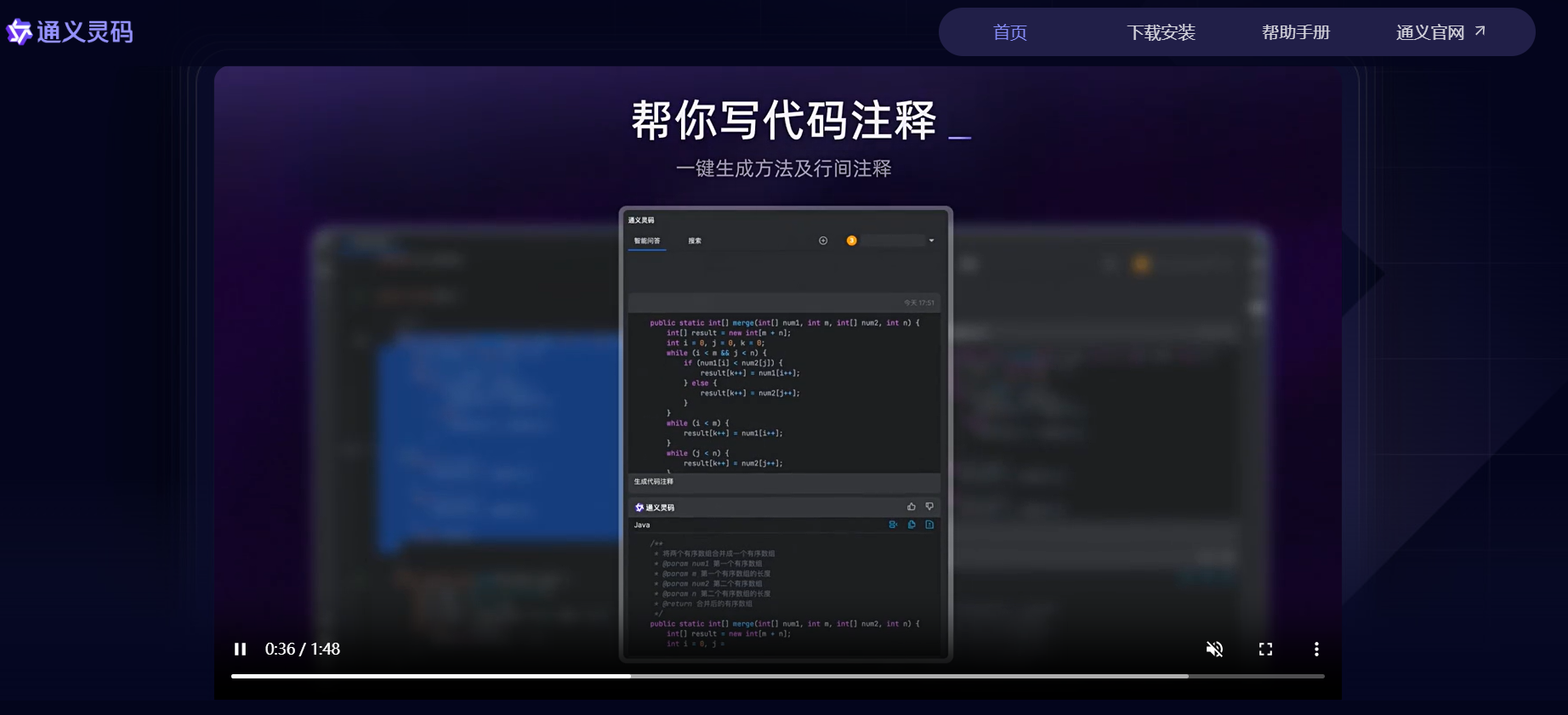The height and width of the screenshot is (715, 1568).
Task: Click the 通义灵码 icon in the reply header
Action: (x=639, y=508)
